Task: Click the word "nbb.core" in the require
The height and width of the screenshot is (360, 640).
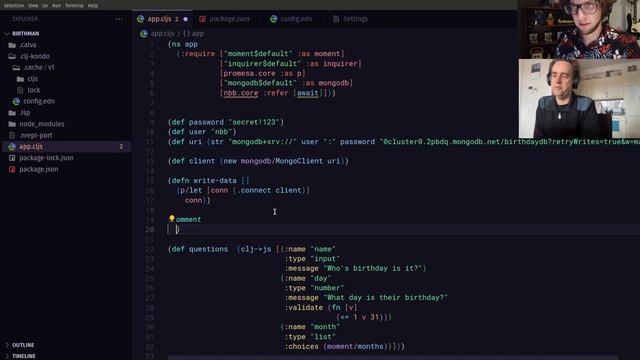Action: click(241, 93)
